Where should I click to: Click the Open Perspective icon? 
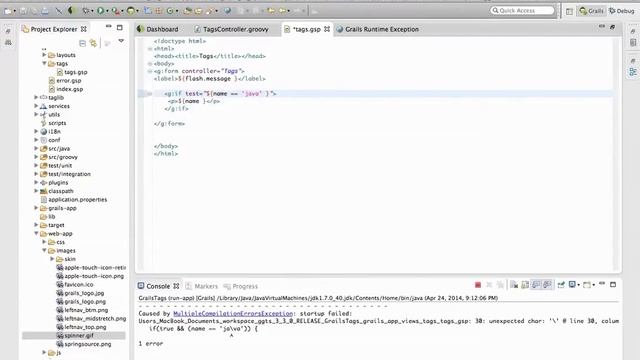pos(569,11)
